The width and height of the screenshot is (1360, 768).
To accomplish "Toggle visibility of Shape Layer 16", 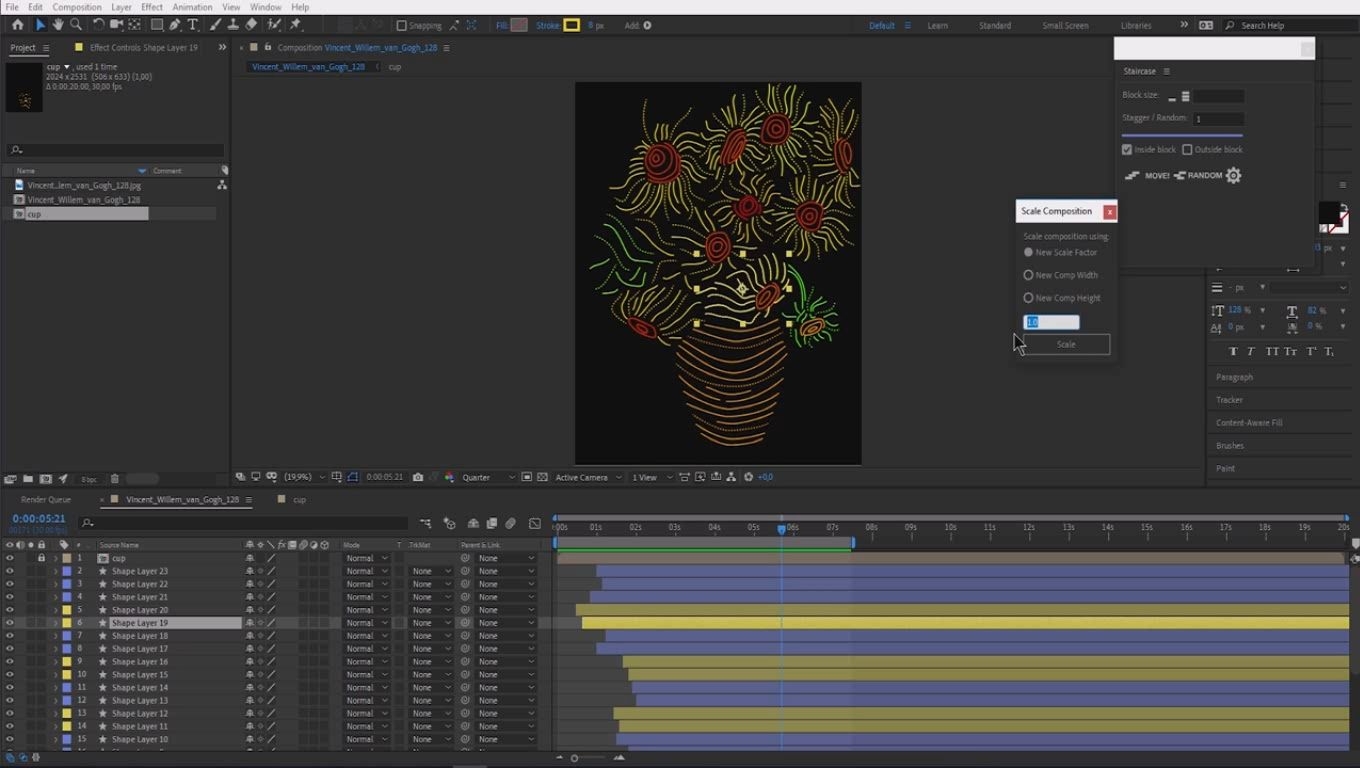I will (9, 662).
